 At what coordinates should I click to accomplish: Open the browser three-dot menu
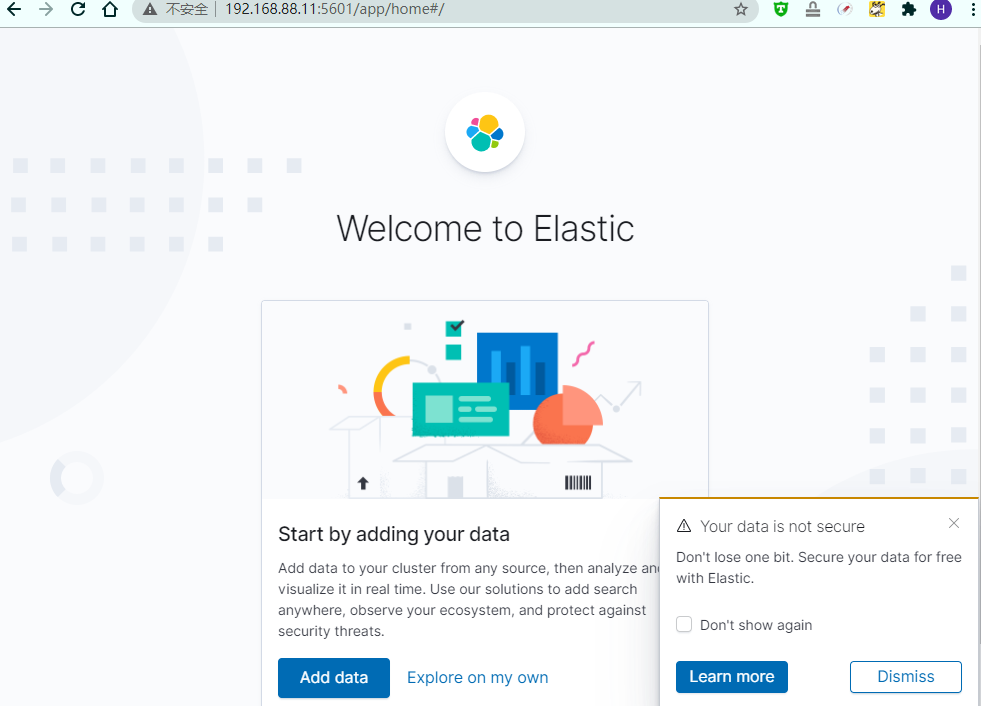972,9
